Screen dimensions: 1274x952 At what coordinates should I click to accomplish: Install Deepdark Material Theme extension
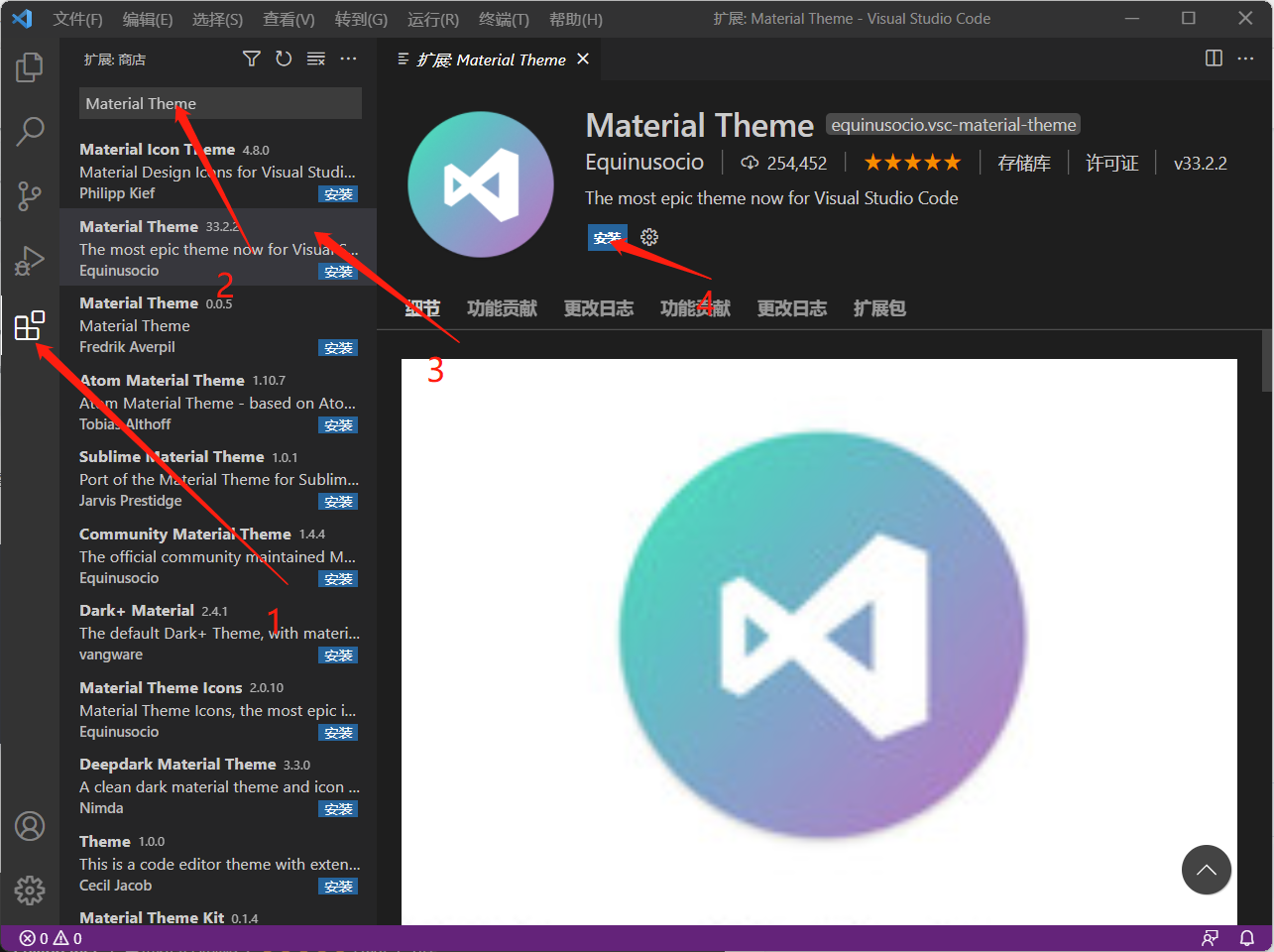point(338,809)
